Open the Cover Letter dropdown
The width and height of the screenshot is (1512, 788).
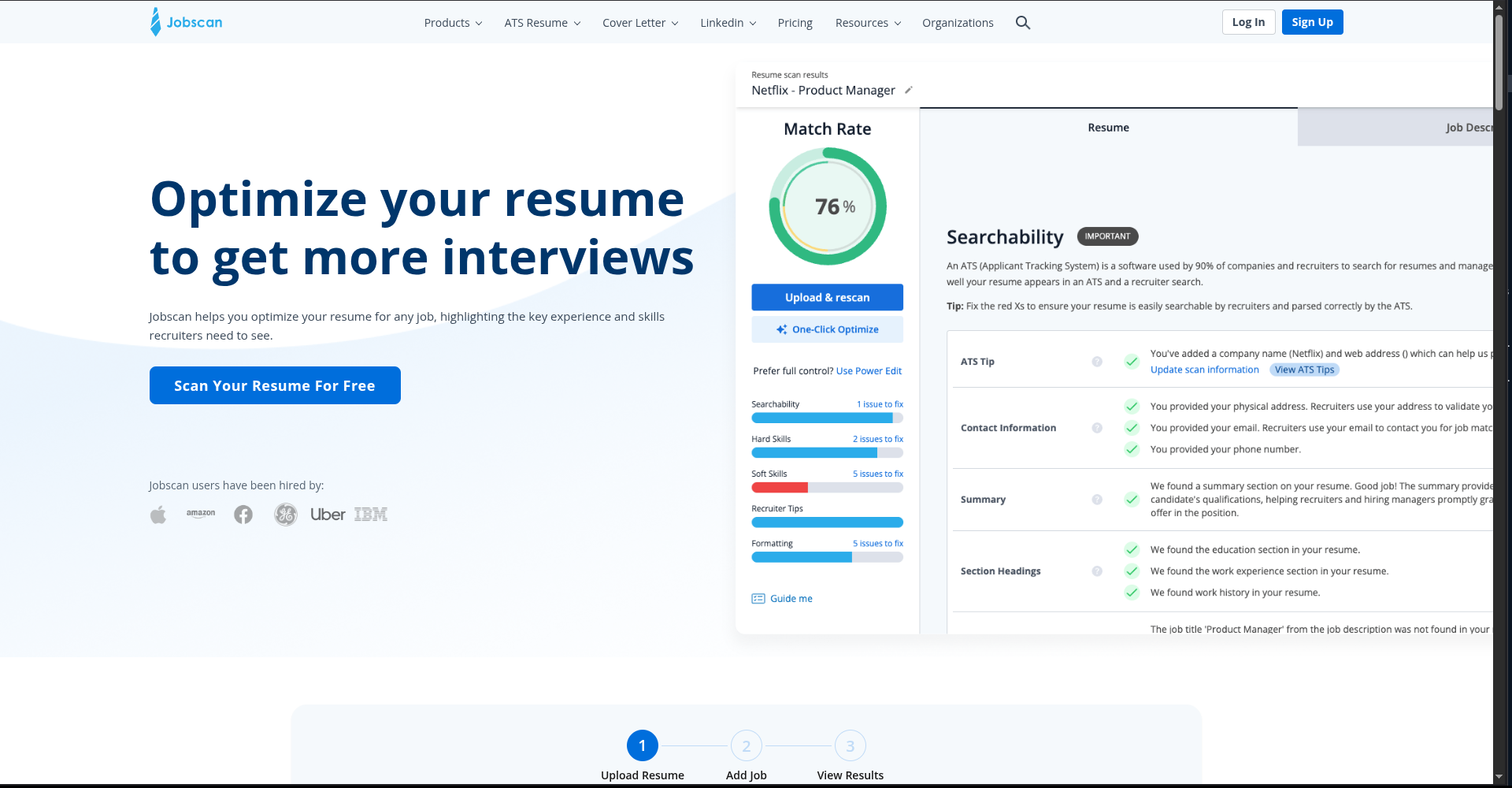[x=639, y=22]
